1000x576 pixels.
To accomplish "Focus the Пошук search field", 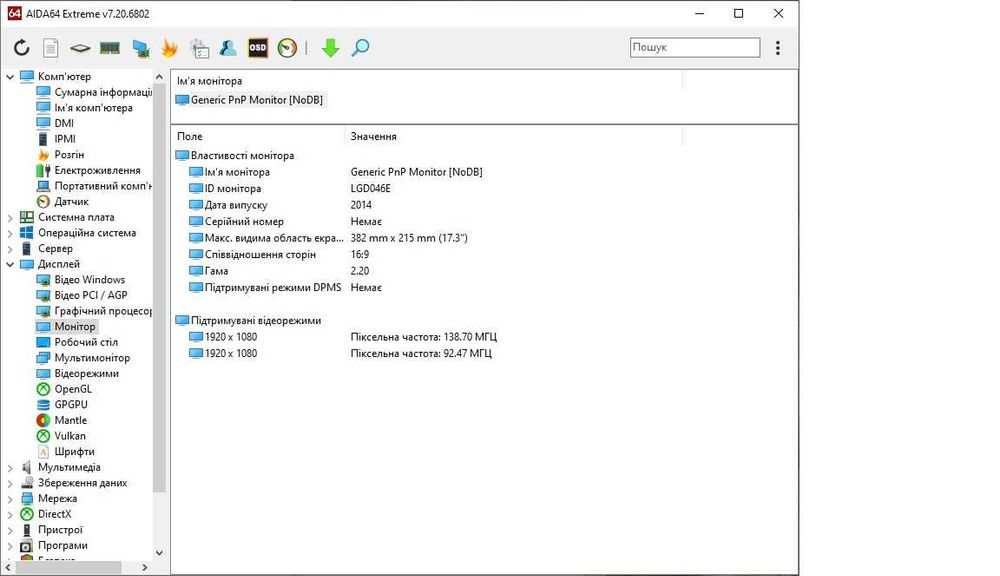I will click(695, 47).
